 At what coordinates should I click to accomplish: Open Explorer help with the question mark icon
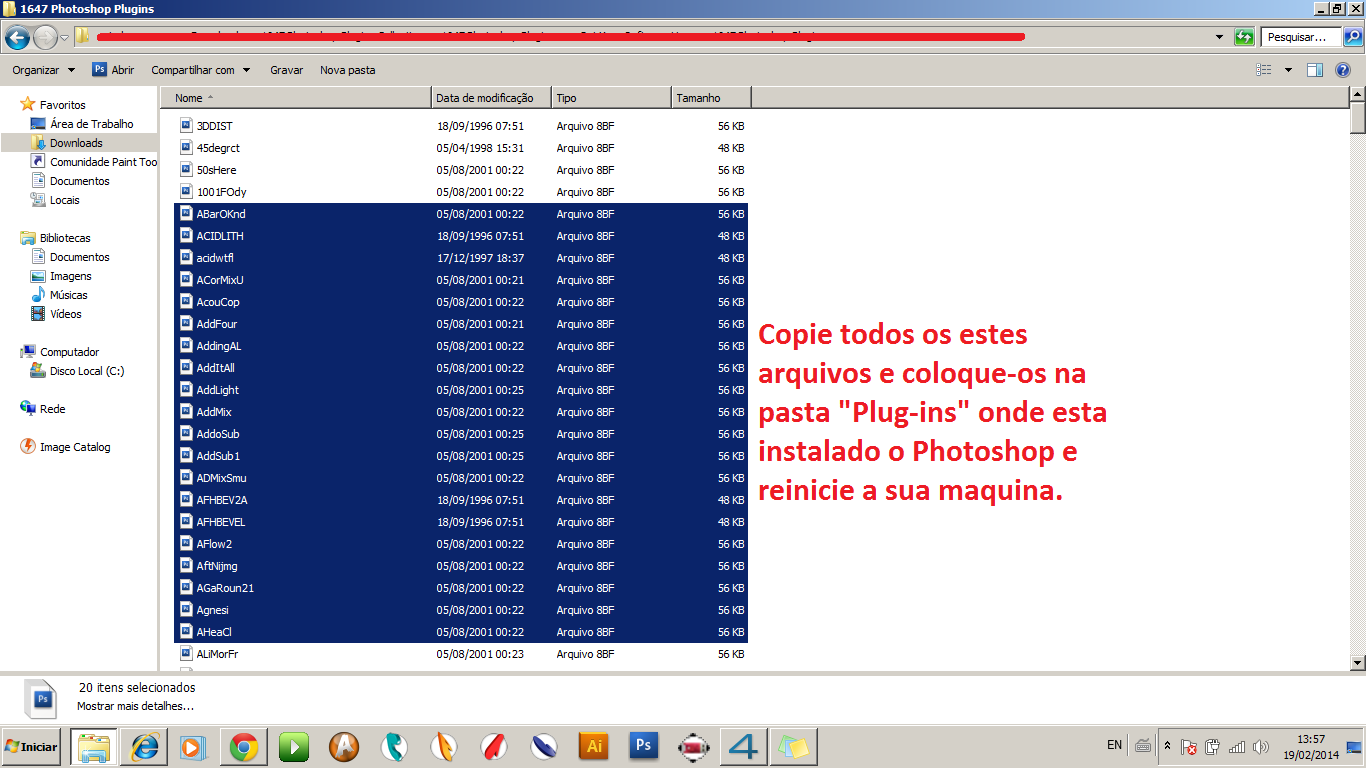click(1343, 70)
